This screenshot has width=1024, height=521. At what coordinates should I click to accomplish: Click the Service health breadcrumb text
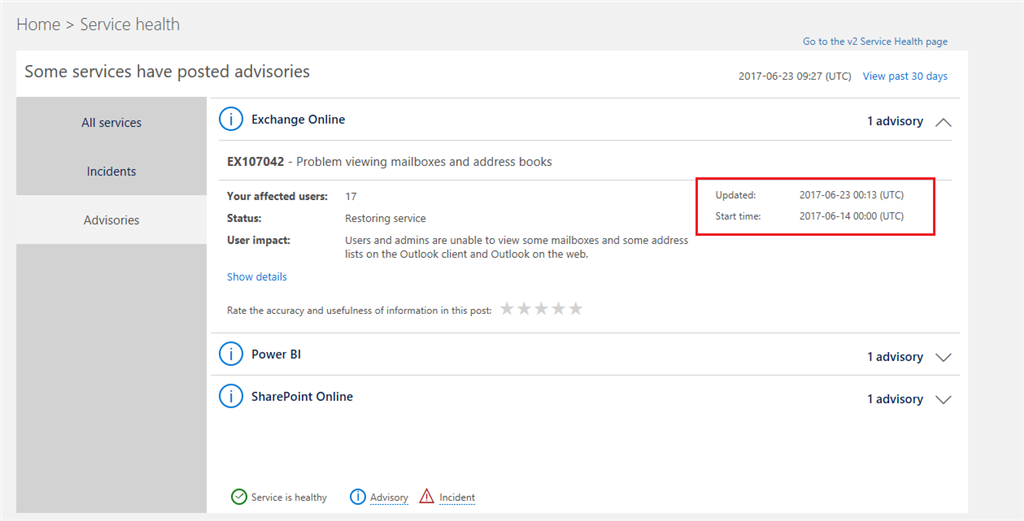coord(129,24)
